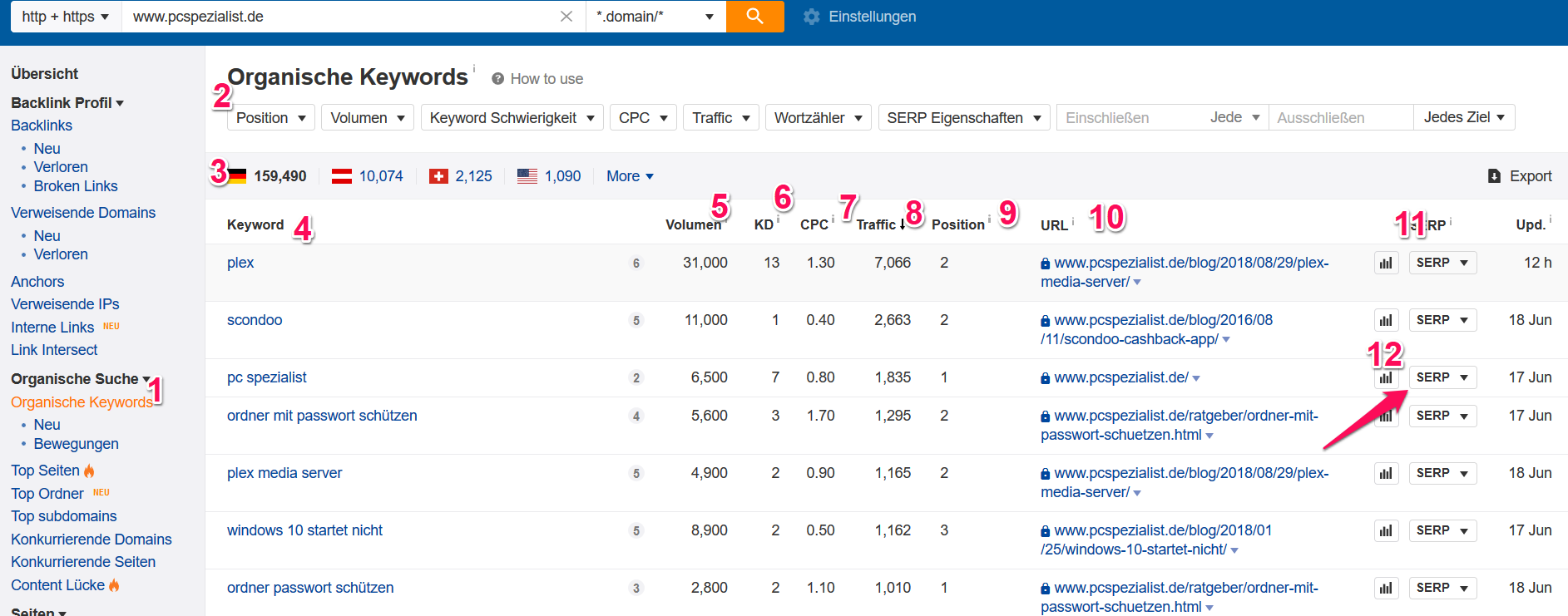
Task: Click the info icon beside the URL column
Action: (1073, 220)
